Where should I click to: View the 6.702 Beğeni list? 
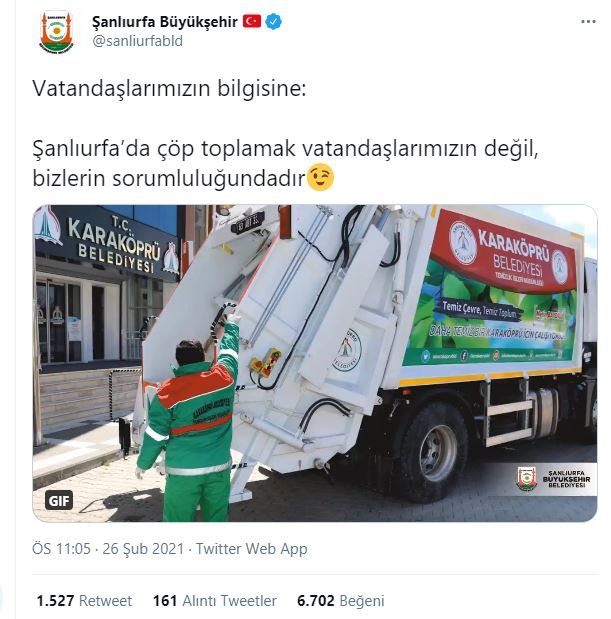point(341,601)
